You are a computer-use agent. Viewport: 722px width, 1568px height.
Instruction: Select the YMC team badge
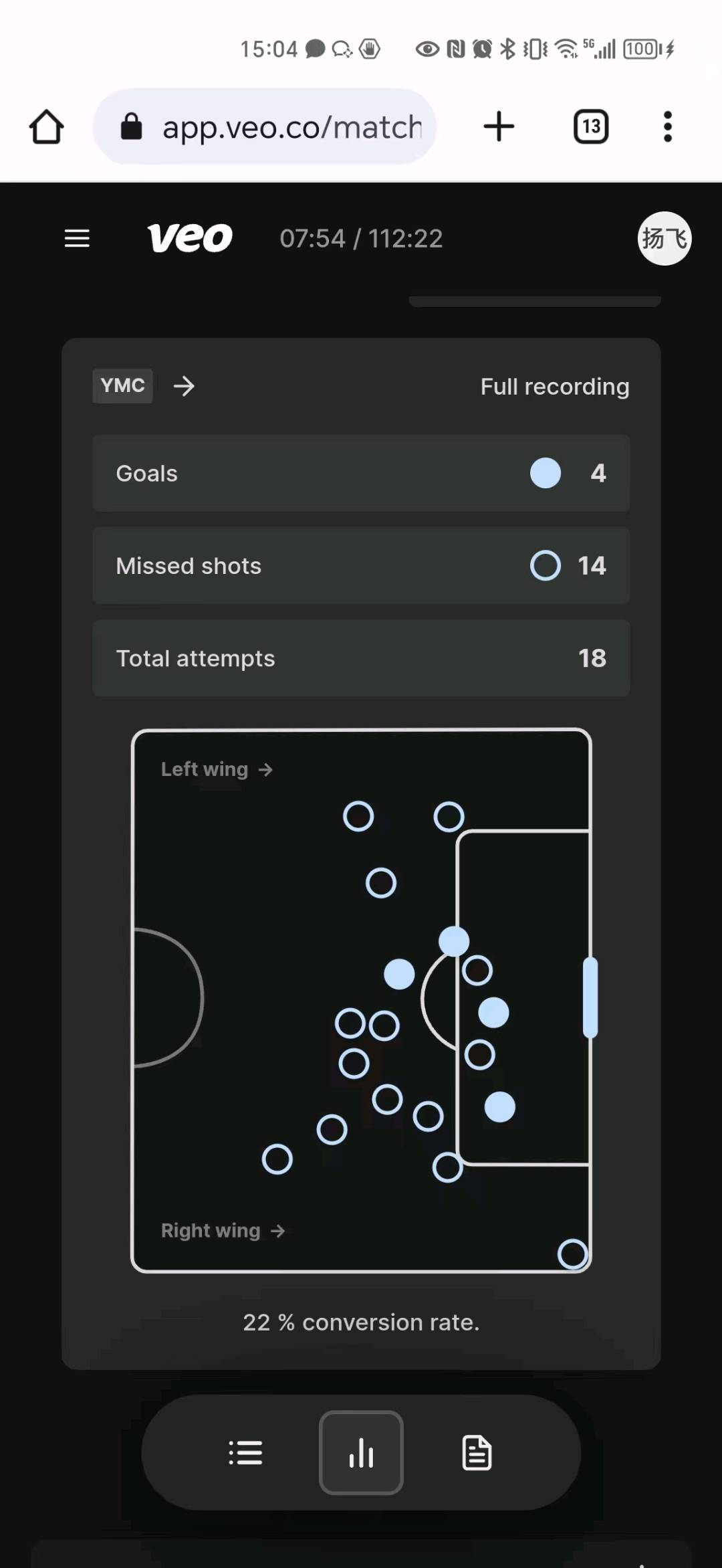(122, 386)
